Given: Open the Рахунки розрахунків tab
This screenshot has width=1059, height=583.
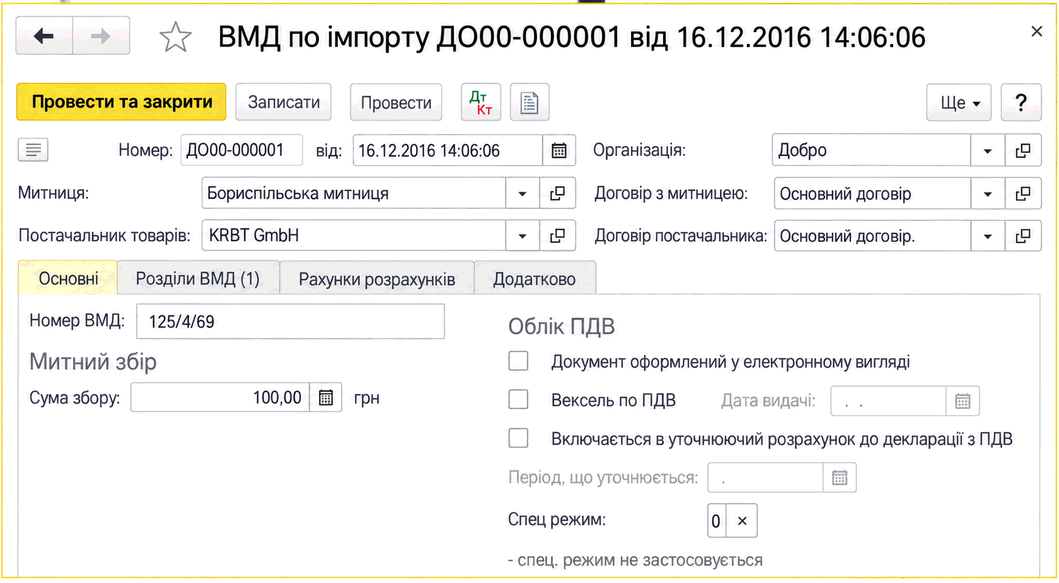Looking at the screenshot, I should pos(377,278).
